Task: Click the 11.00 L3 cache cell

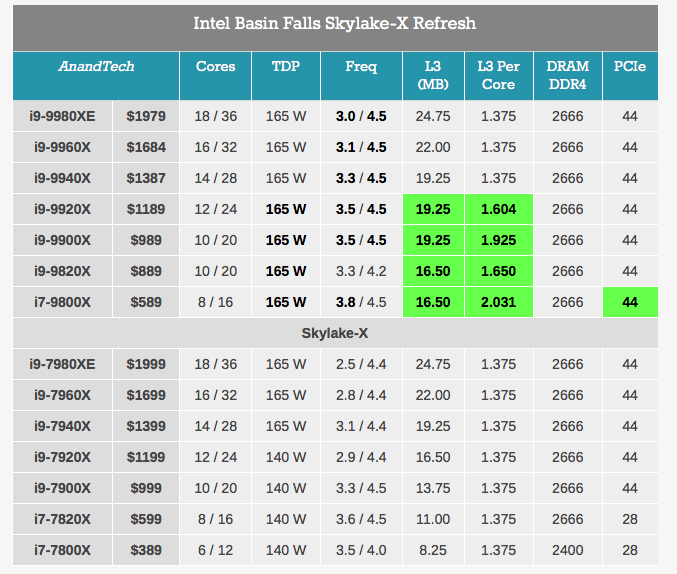Action: point(433,519)
